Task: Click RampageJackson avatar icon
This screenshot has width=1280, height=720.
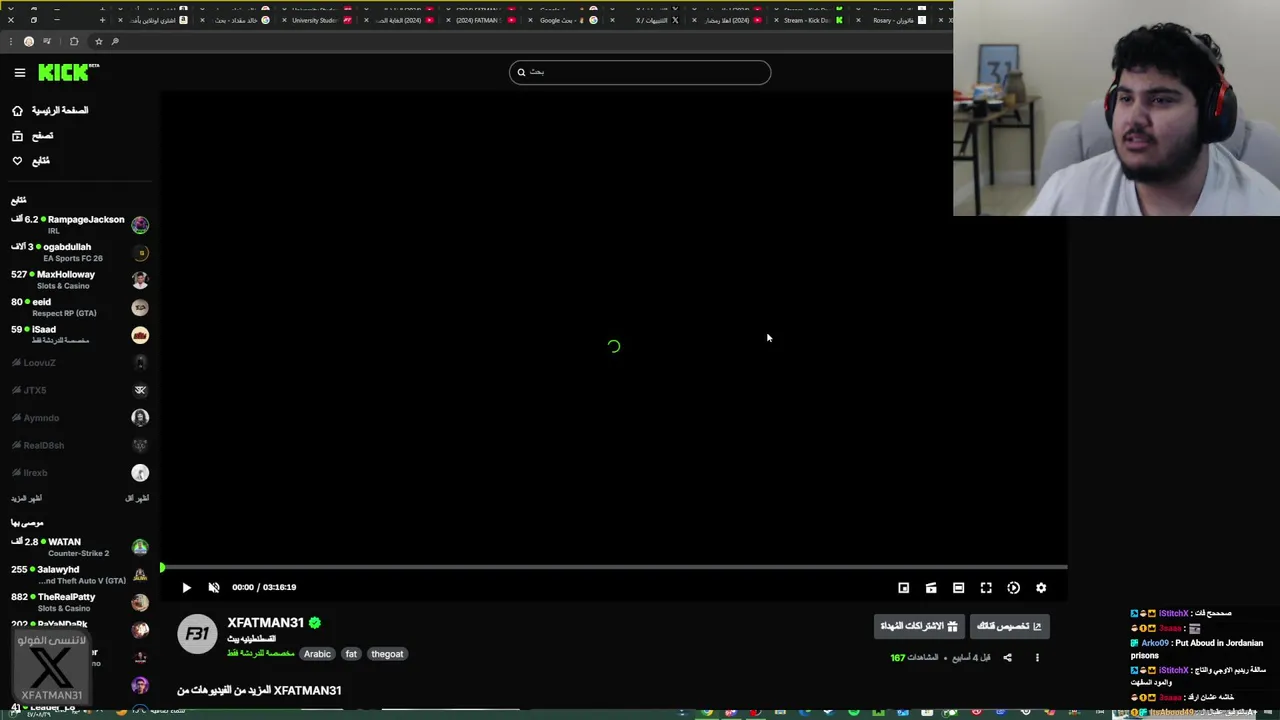Action: (x=140, y=225)
